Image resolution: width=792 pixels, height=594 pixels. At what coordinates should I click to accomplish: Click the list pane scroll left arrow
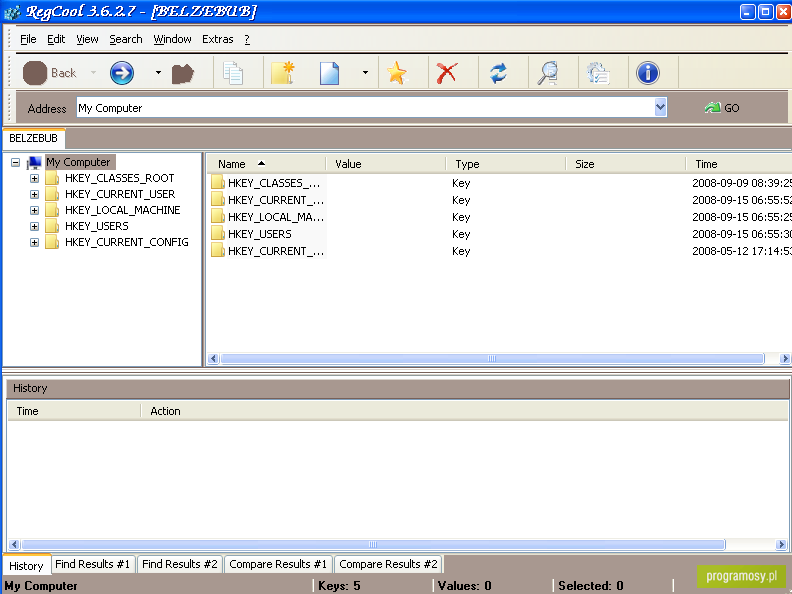[x=213, y=359]
